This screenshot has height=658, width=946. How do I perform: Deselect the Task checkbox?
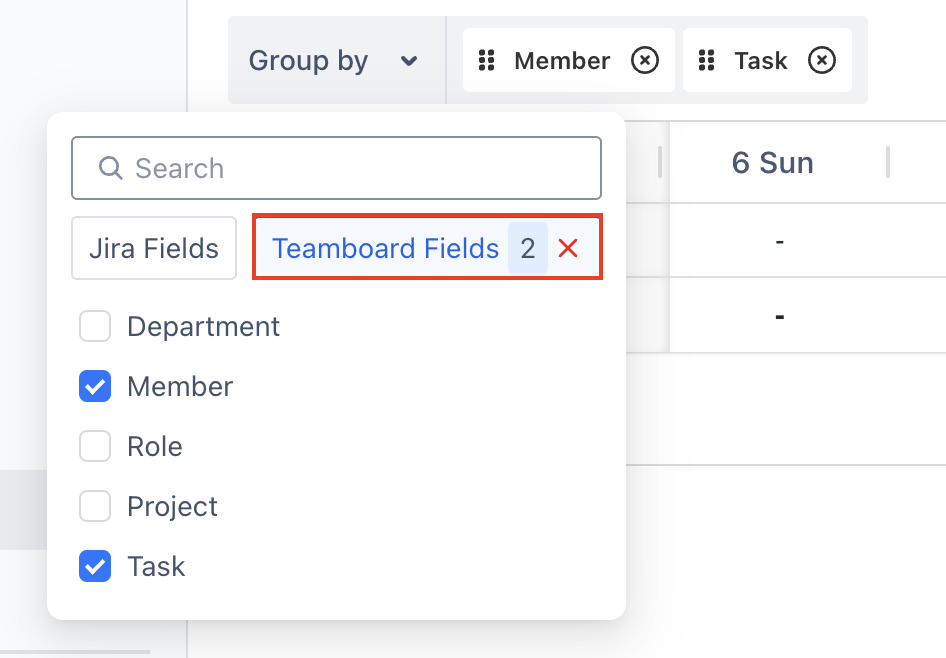pyautogui.click(x=95, y=567)
